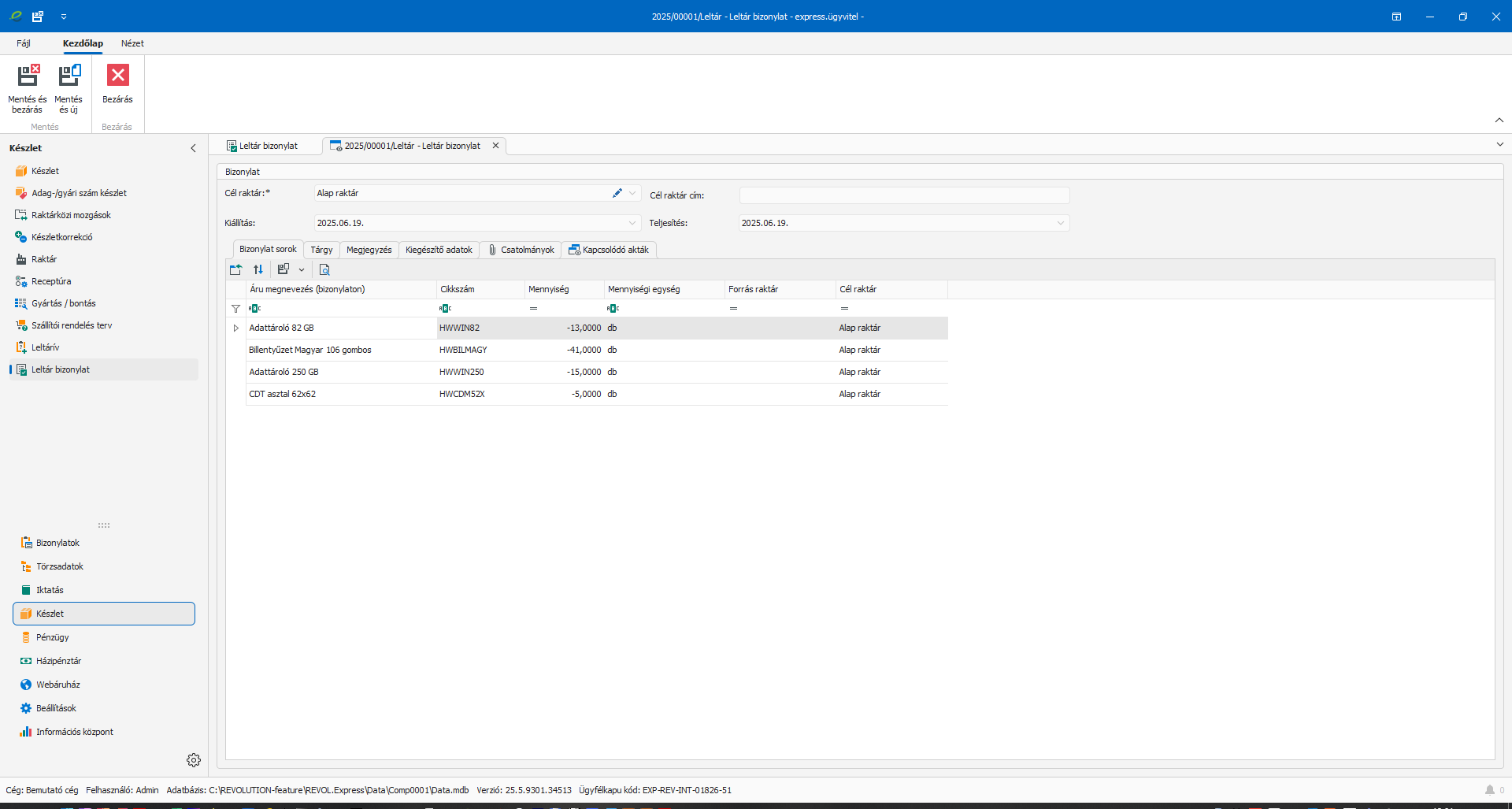Open the save layout dropdown arrow in grid toolbar
The width and height of the screenshot is (1512, 809).
302,269
